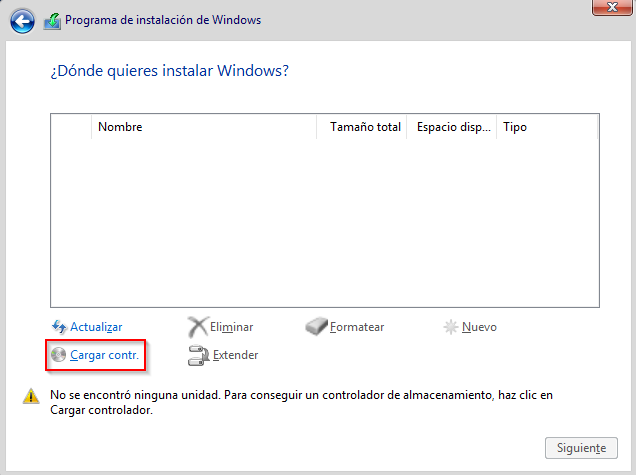The width and height of the screenshot is (636, 475).
Task: Sort by the Tamaño total column header
Action: coord(365,127)
